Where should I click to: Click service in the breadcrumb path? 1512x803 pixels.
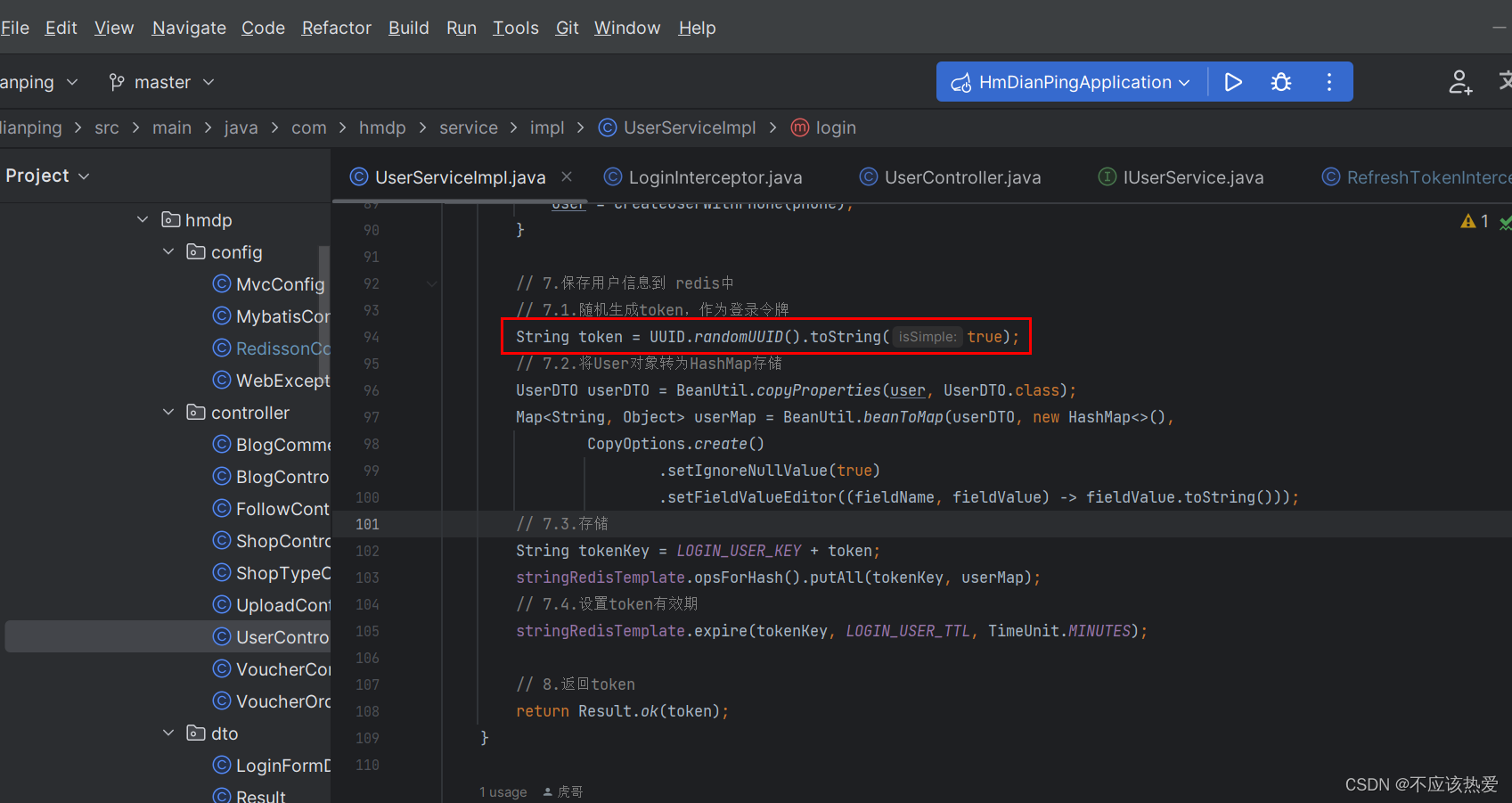click(x=469, y=127)
